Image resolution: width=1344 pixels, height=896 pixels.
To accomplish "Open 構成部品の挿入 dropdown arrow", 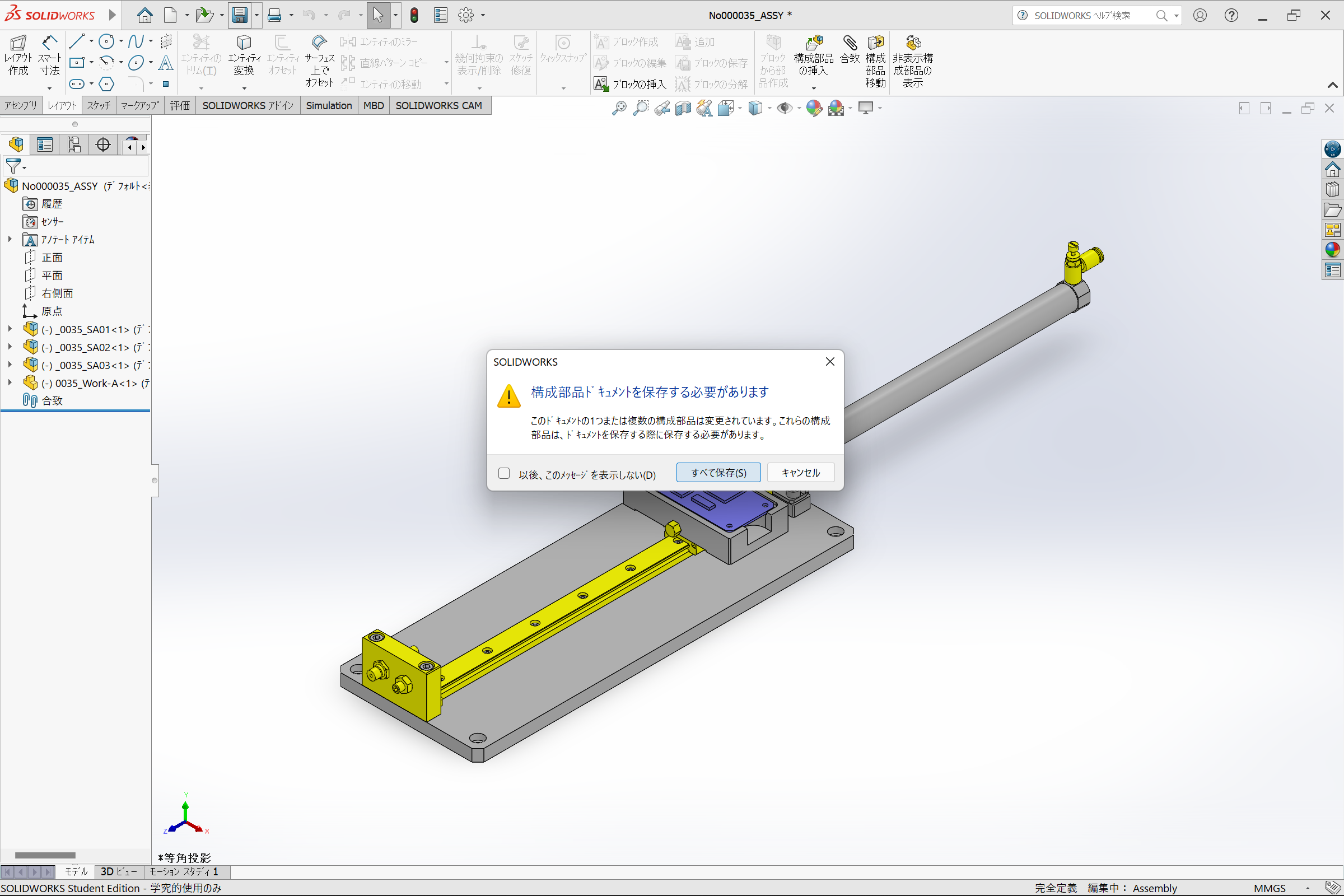I will point(814,88).
